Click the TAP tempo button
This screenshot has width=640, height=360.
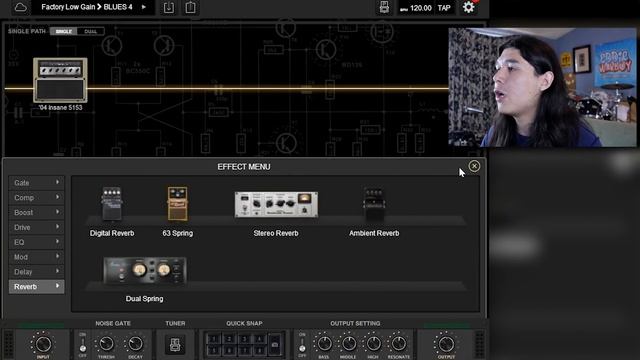(444, 8)
